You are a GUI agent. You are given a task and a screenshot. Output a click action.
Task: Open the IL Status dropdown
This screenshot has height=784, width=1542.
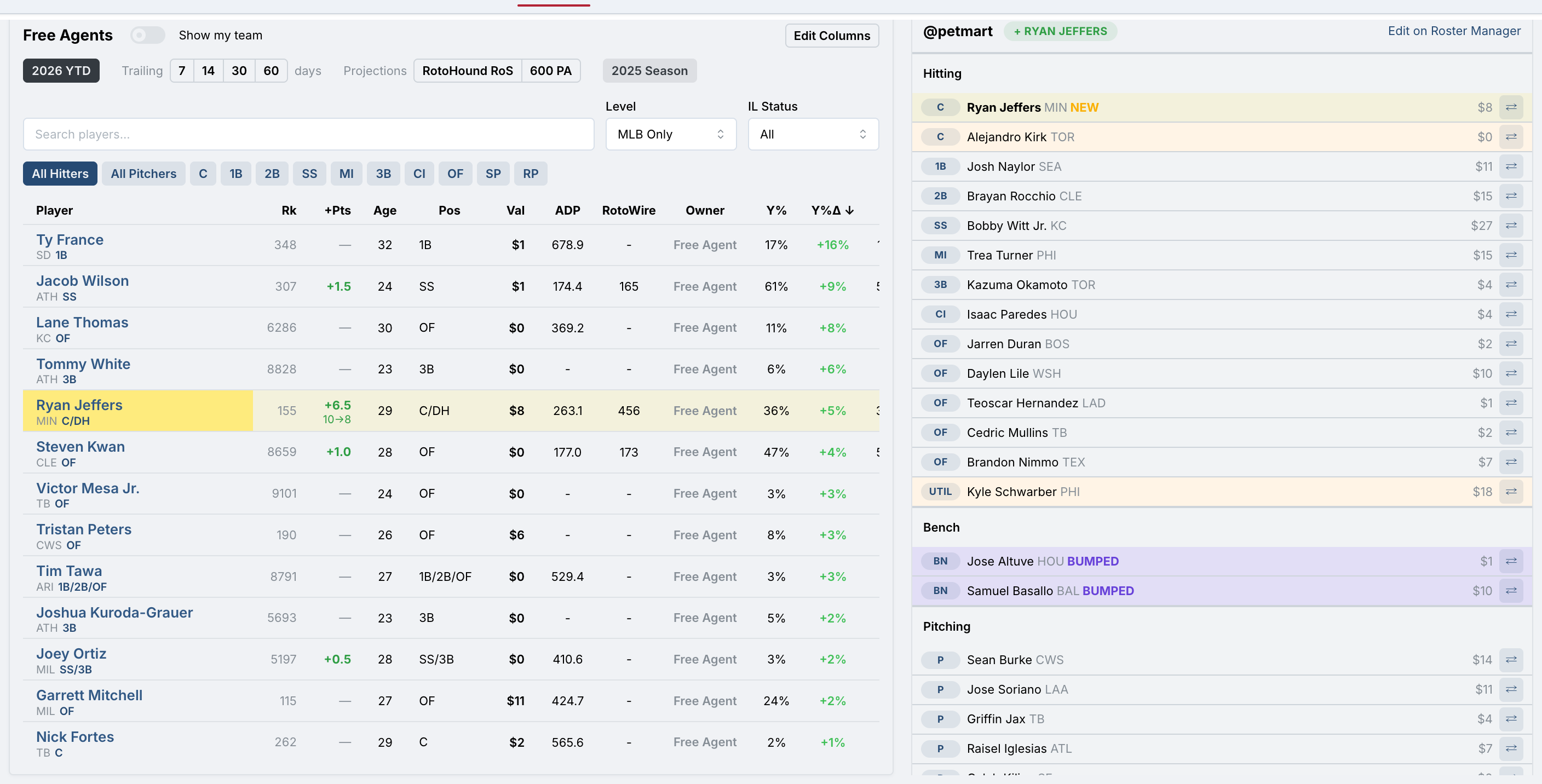pyautogui.click(x=813, y=134)
